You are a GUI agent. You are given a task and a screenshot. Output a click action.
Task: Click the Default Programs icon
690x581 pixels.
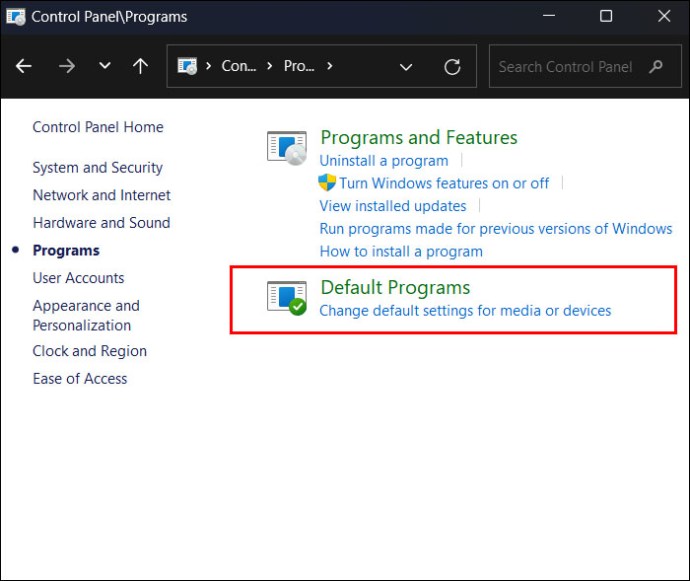(287, 297)
